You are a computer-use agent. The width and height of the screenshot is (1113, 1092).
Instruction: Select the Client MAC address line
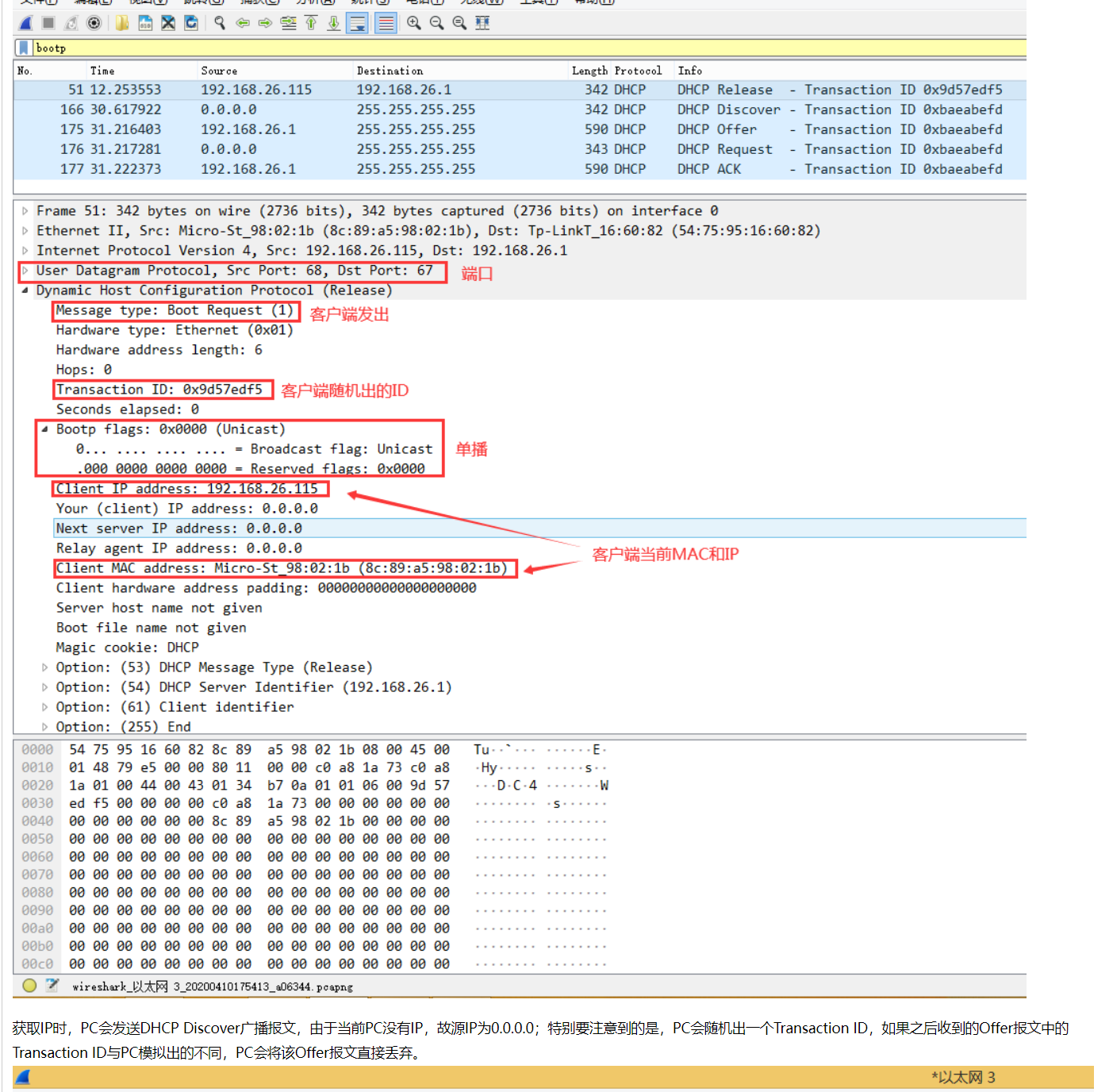pyautogui.click(x=282, y=568)
